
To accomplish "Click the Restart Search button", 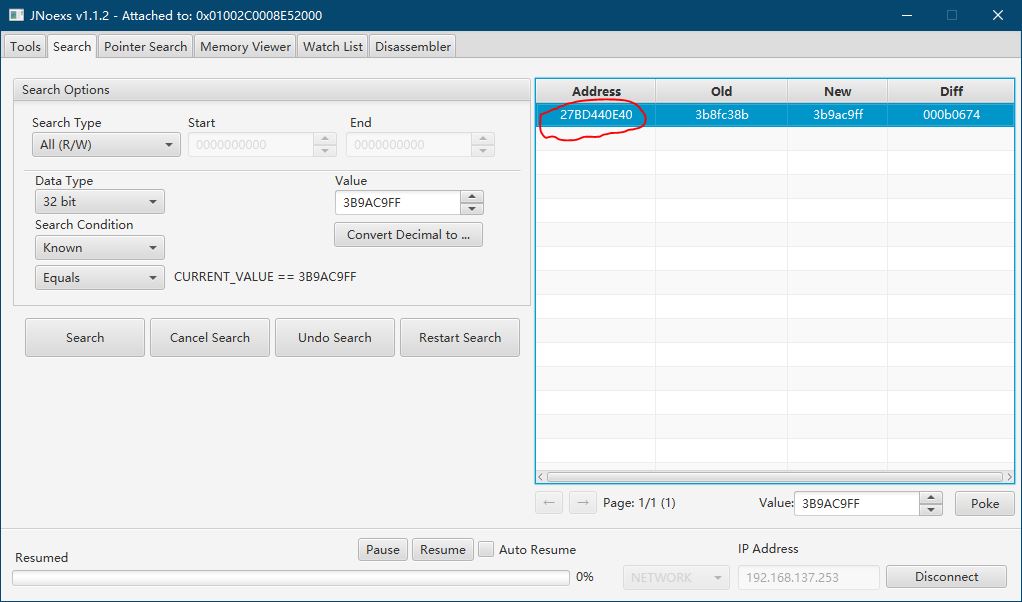I will [460, 337].
